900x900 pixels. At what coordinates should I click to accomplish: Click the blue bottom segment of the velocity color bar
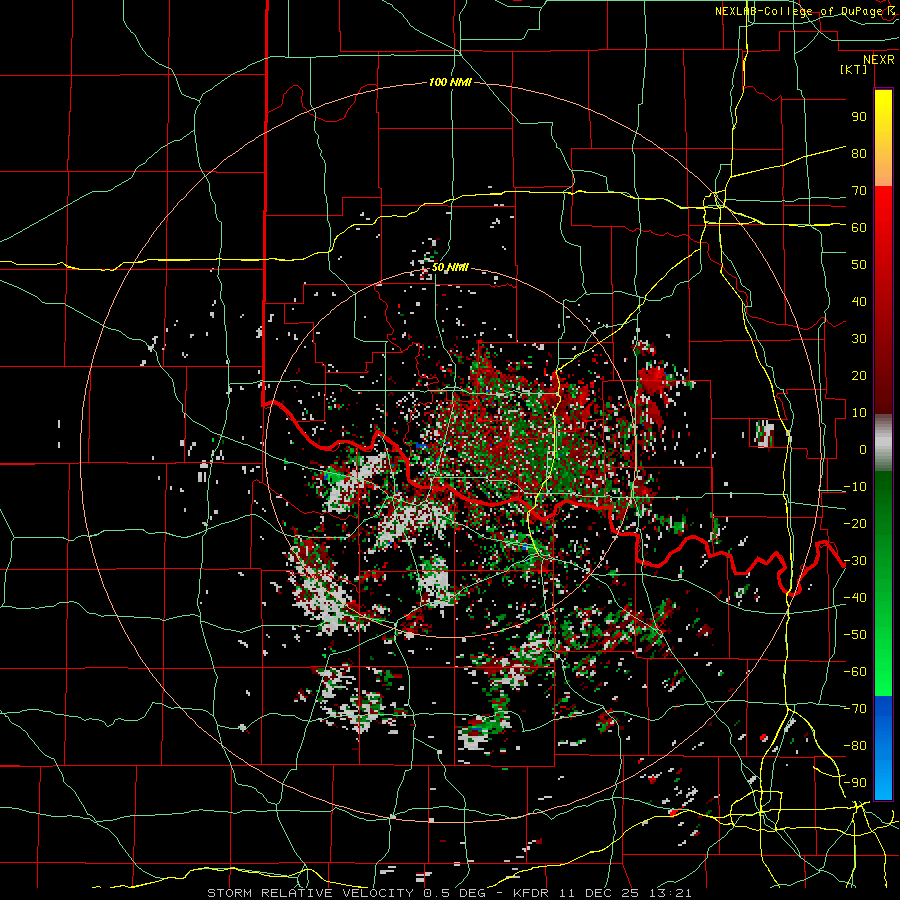883,747
